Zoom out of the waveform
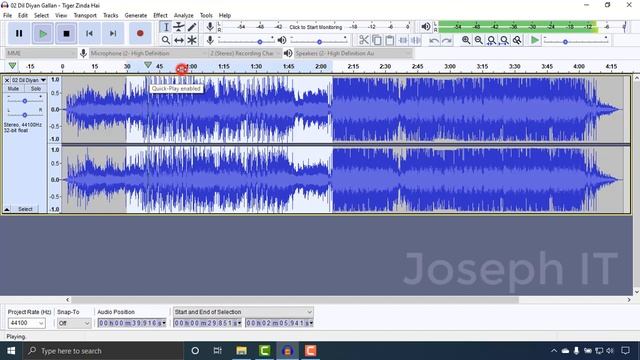The height and width of the screenshot is (360, 640). 478,40
